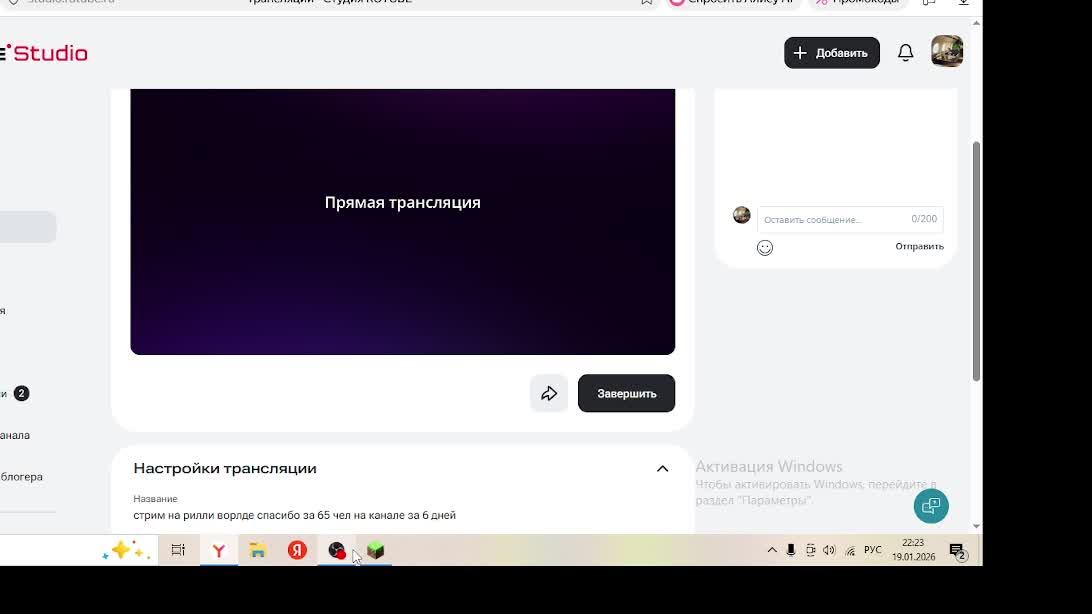Open the Wi-Fi network tray icon
The width and height of the screenshot is (1092, 614).
tap(850, 551)
